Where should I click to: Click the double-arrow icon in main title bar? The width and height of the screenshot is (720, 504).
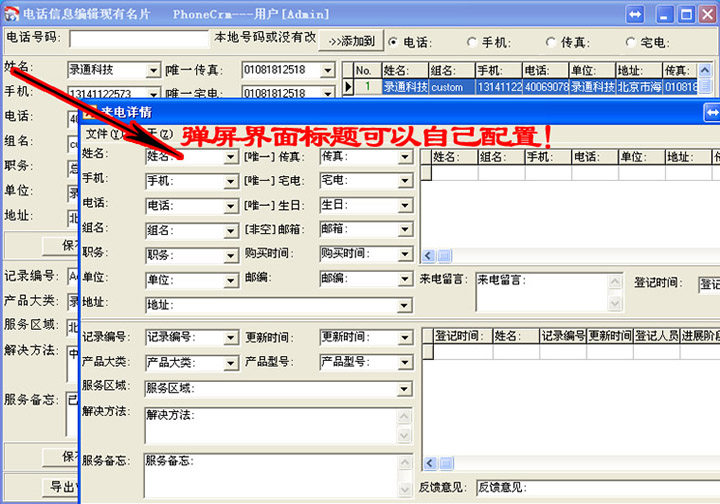point(635,15)
